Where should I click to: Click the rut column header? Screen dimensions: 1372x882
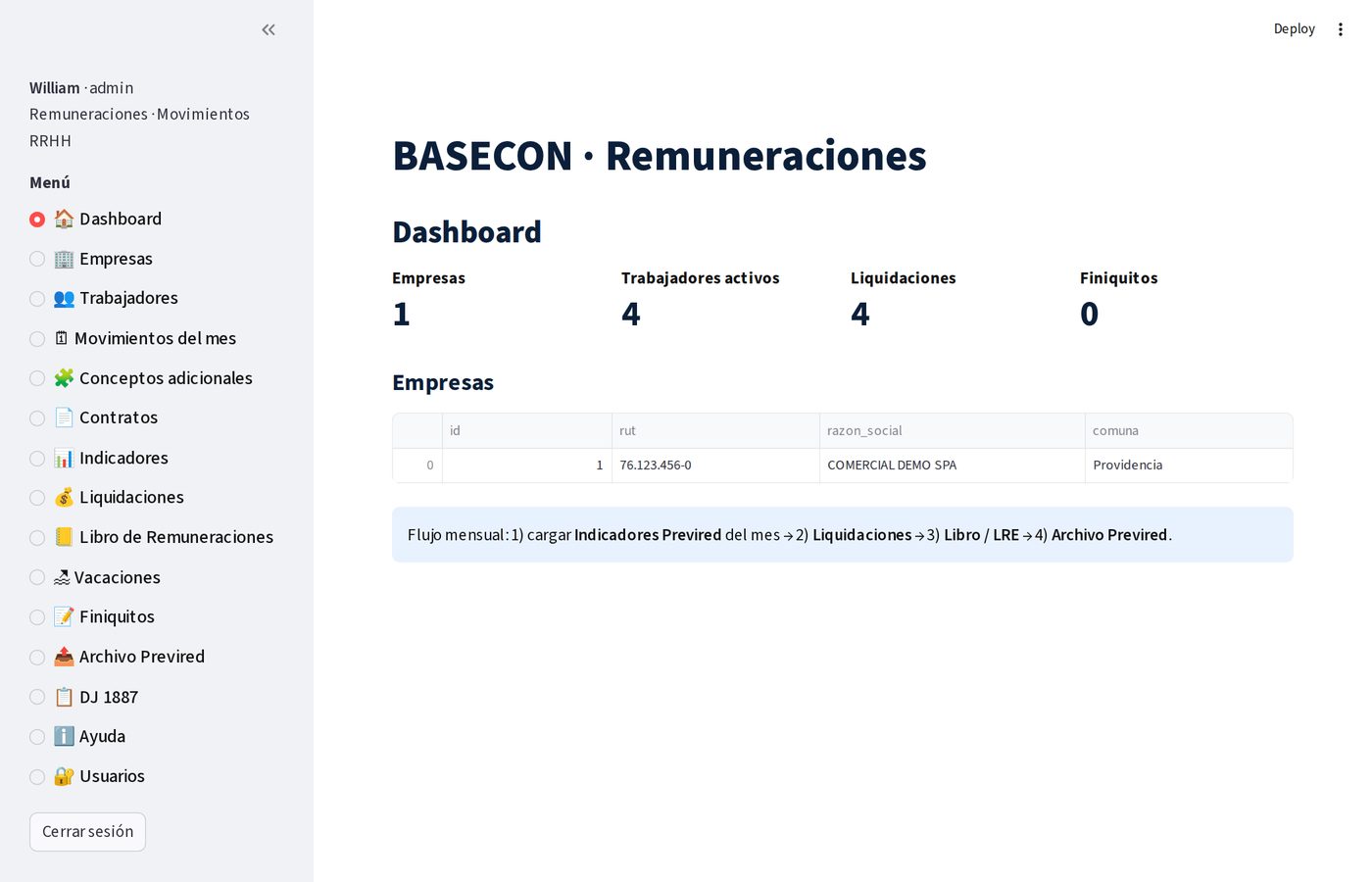[x=715, y=431]
